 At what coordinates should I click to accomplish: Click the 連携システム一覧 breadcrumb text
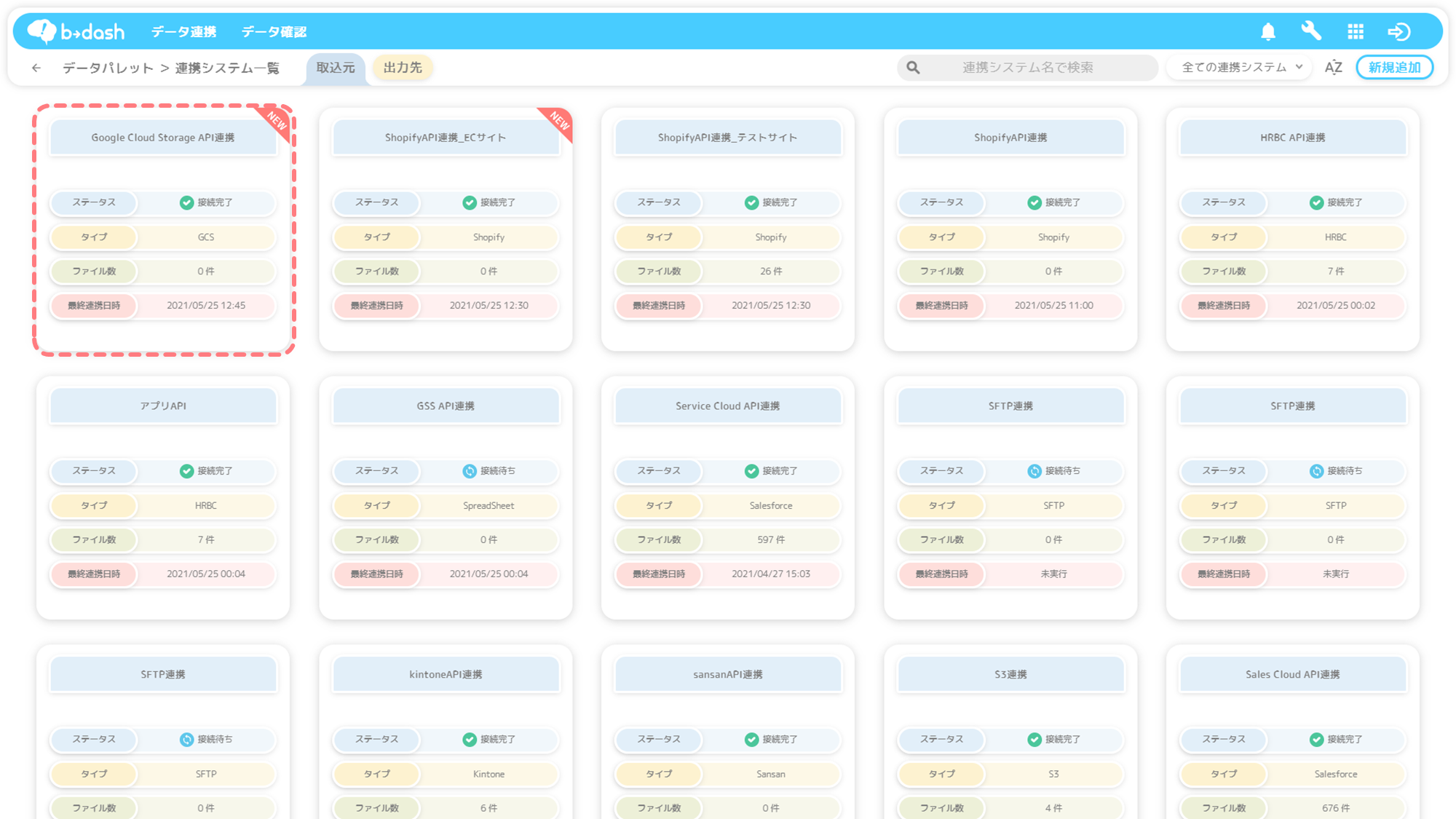(227, 68)
